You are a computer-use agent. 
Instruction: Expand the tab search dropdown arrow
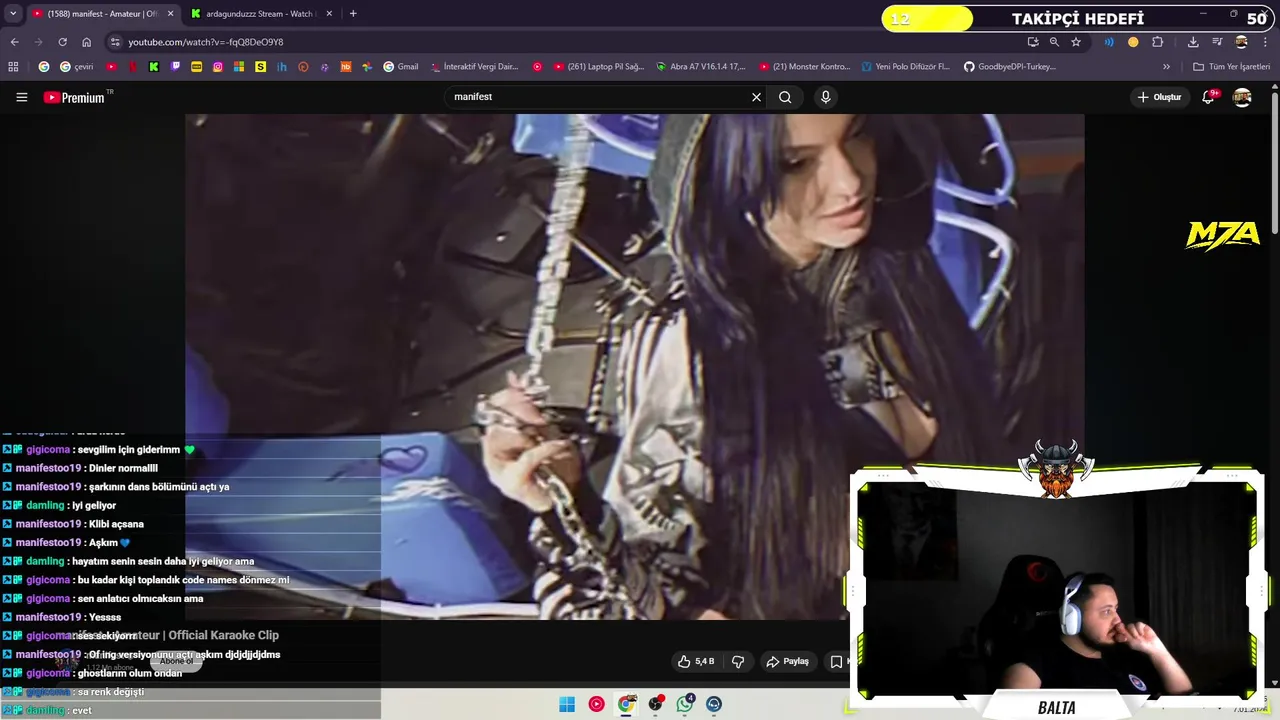(x=12, y=14)
